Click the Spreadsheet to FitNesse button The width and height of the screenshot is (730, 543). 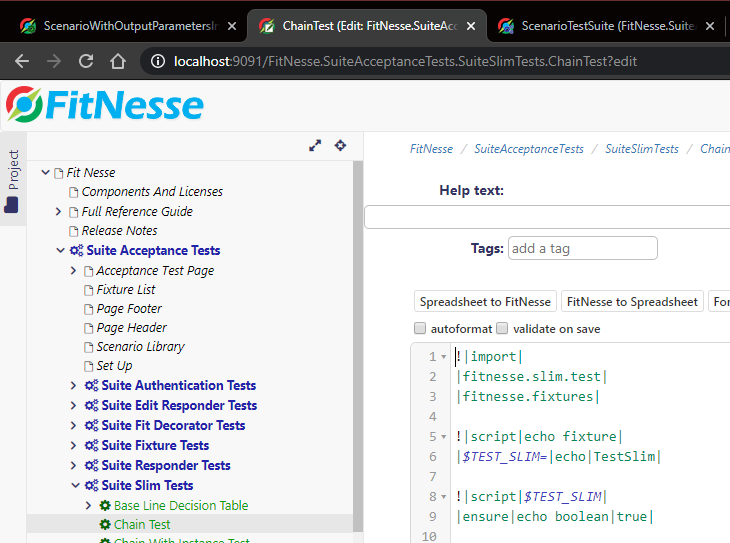[485, 302]
